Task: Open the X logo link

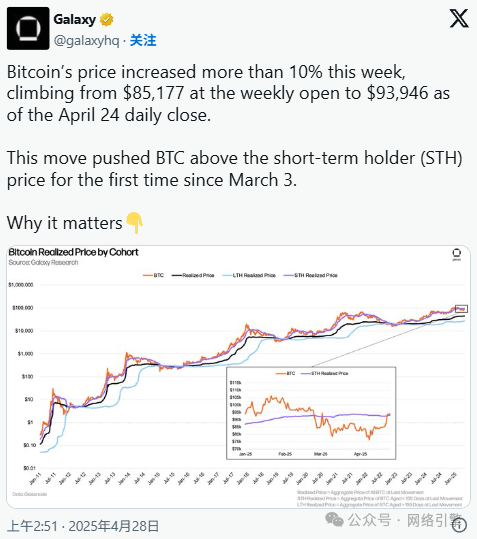Action: (x=459, y=18)
